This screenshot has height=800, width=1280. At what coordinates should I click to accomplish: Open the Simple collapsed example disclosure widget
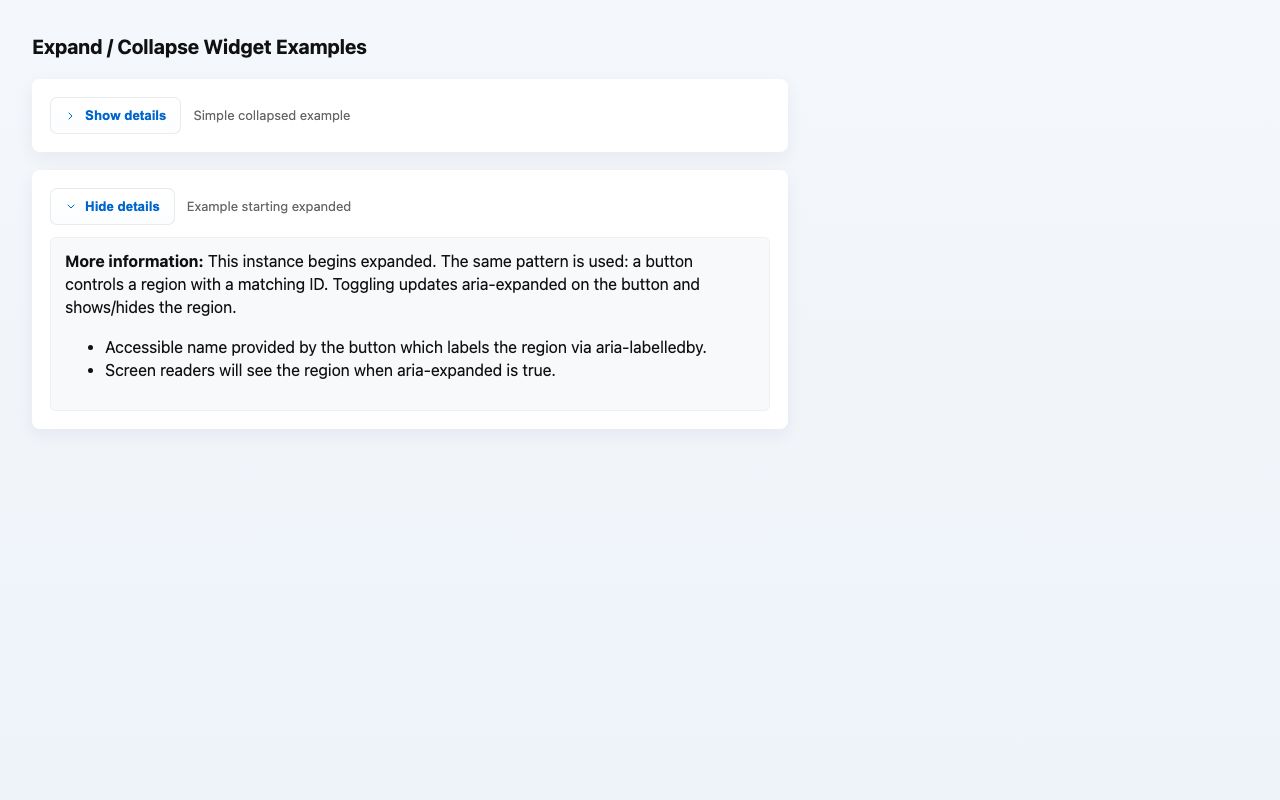click(115, 115)
